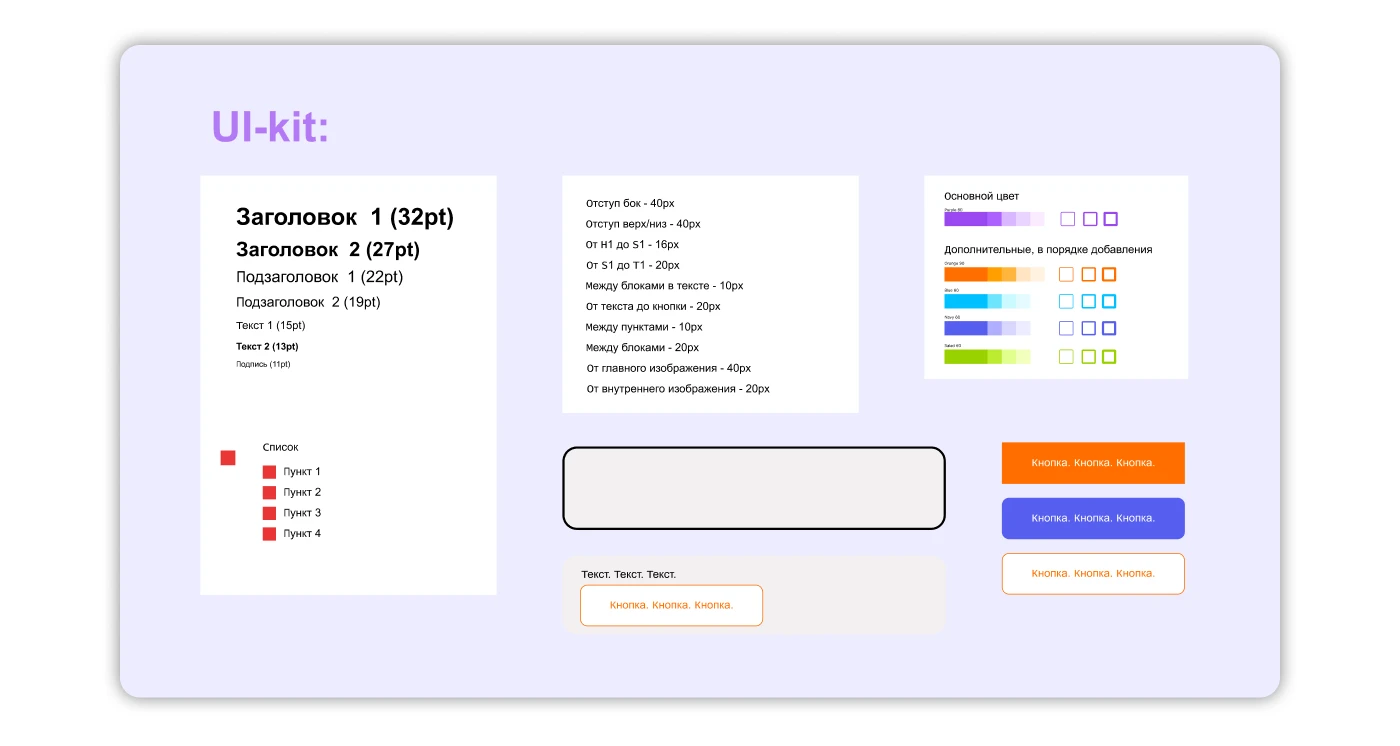1400x746 pixels.
Task: Click the red bullet beside Пункт 4
Action: [269, 534]
